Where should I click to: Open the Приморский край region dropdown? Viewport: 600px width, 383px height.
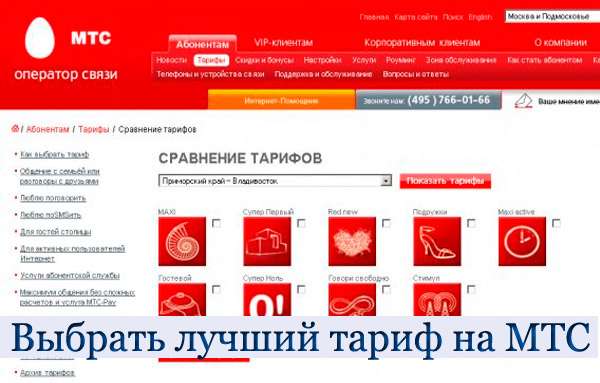[x=275, y=181]
